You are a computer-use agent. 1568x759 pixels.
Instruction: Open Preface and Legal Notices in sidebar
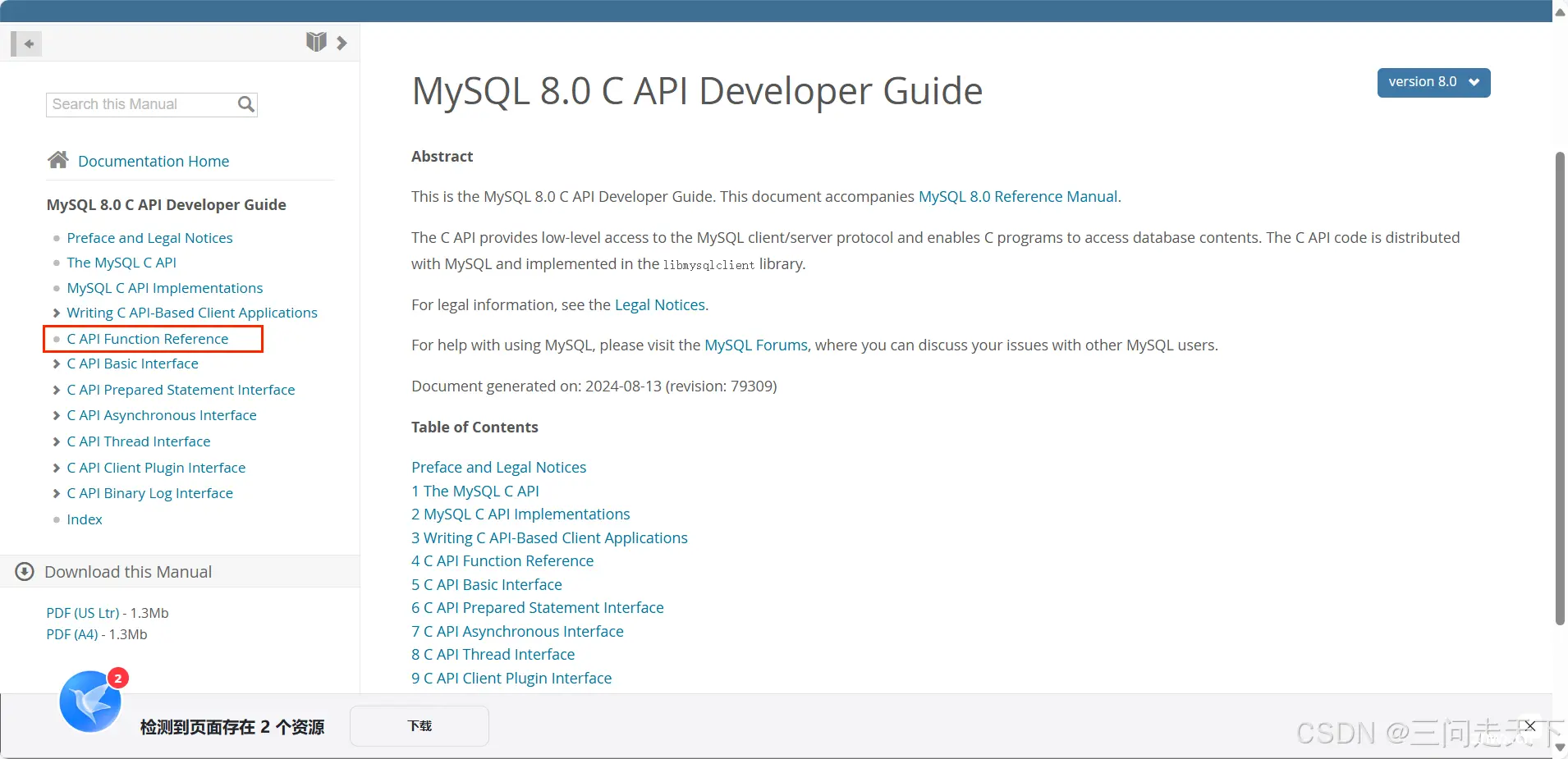coord(149,238)
